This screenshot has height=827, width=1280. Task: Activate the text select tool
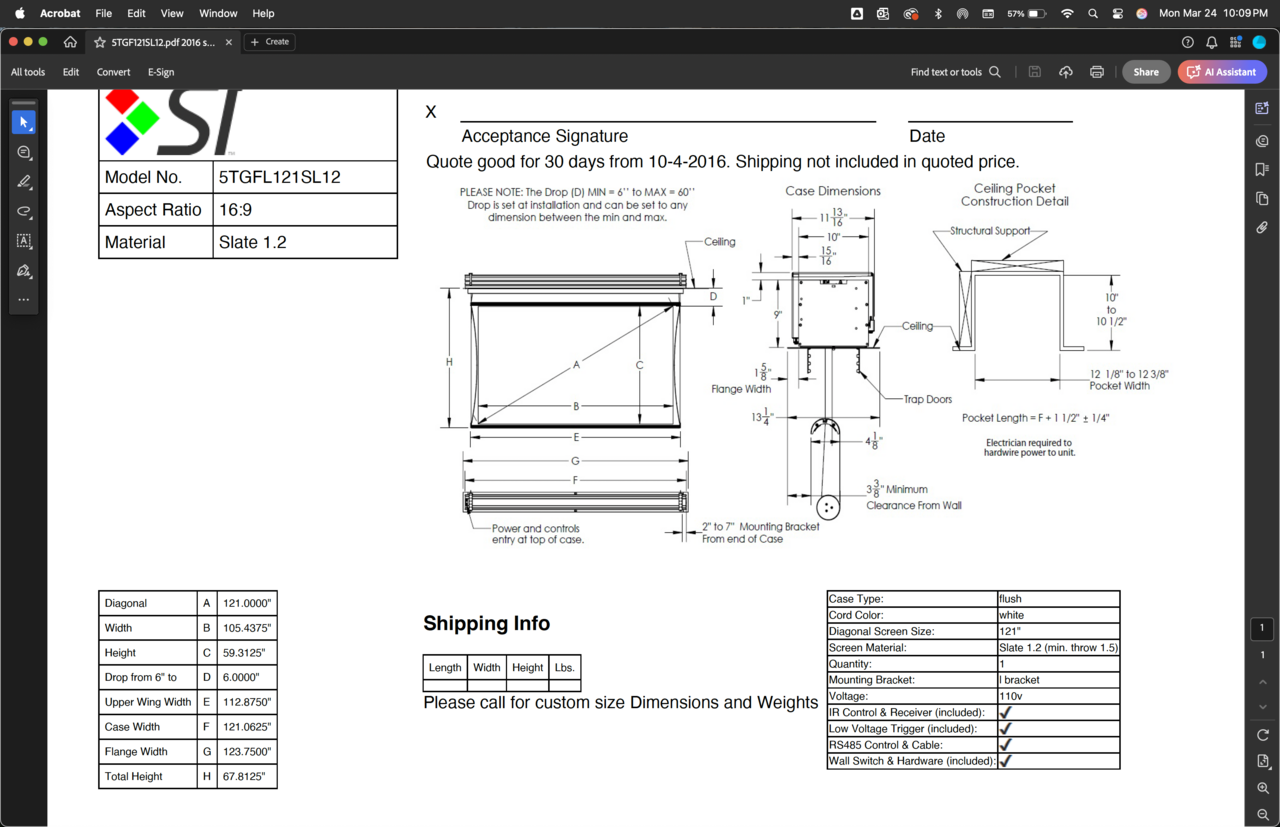pos(24,241)
